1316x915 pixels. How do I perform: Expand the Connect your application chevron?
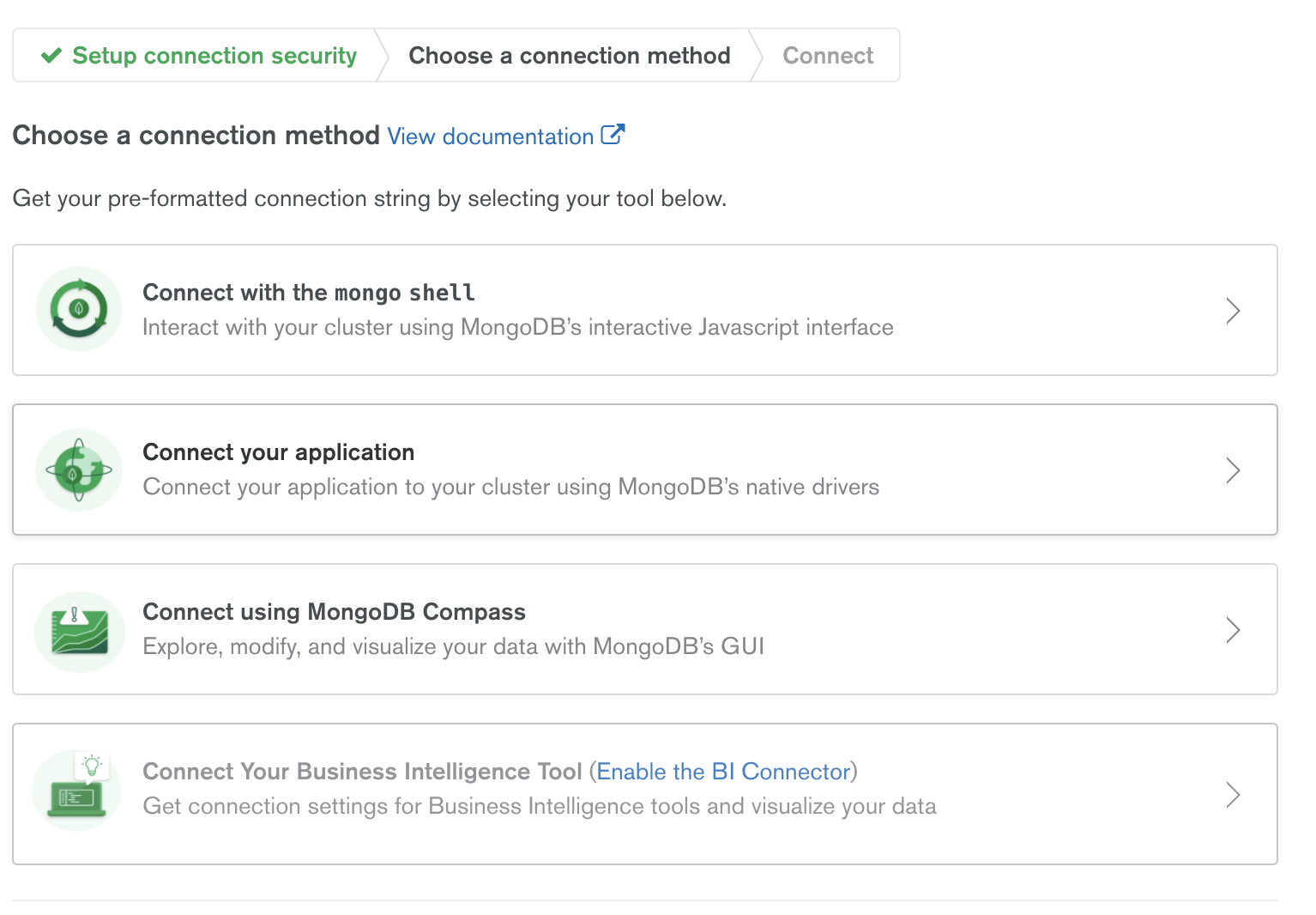pyautogui.click(x=1233, y=470)
